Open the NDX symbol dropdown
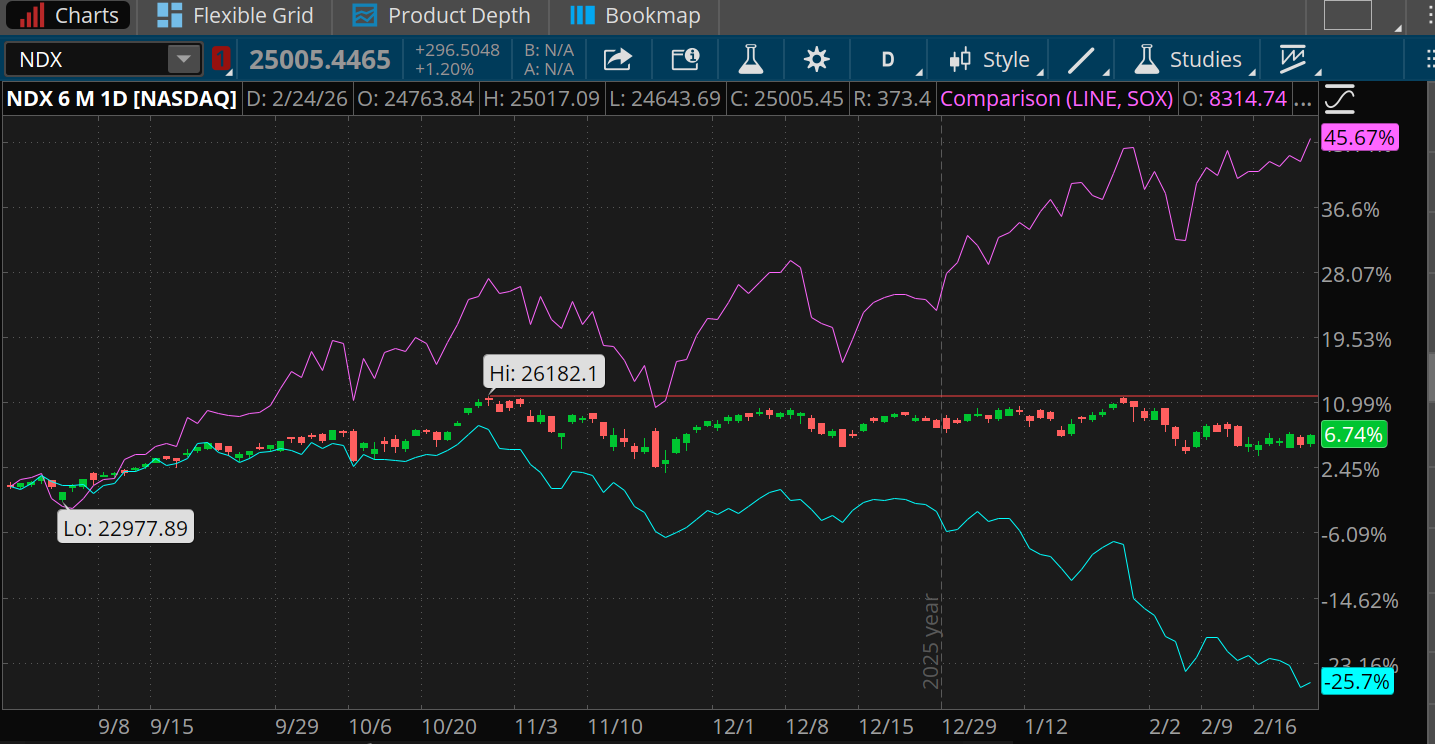 tap(184, 59)
